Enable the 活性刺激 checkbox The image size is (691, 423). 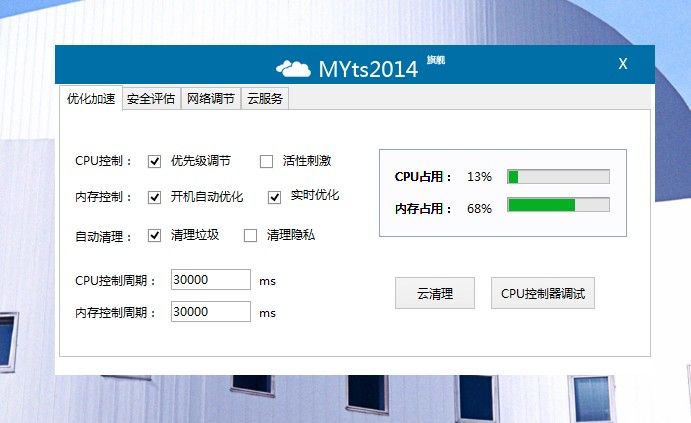[x=266, y=161]
